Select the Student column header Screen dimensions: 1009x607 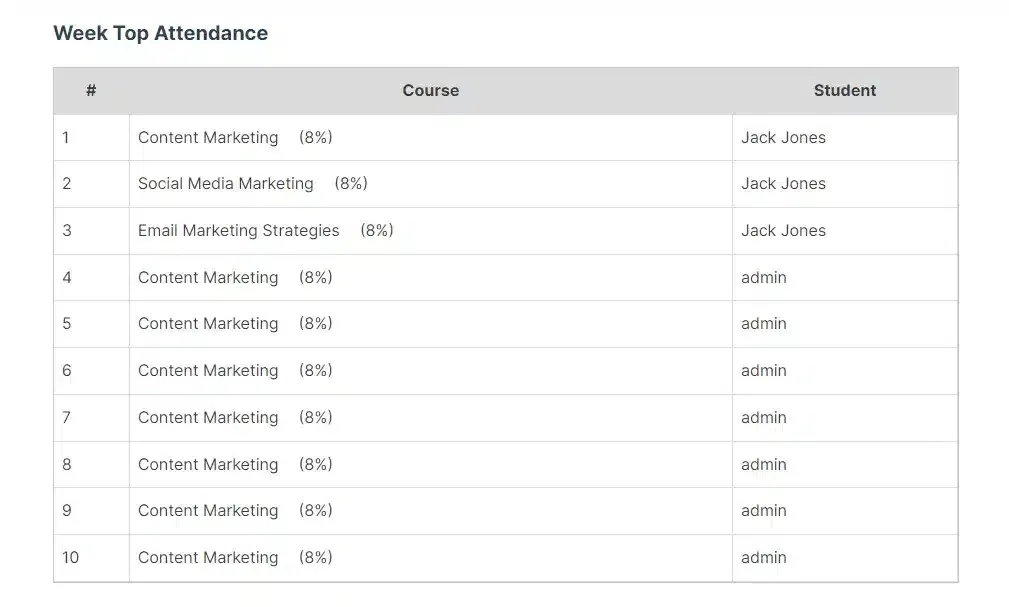[x=844, y=90]
